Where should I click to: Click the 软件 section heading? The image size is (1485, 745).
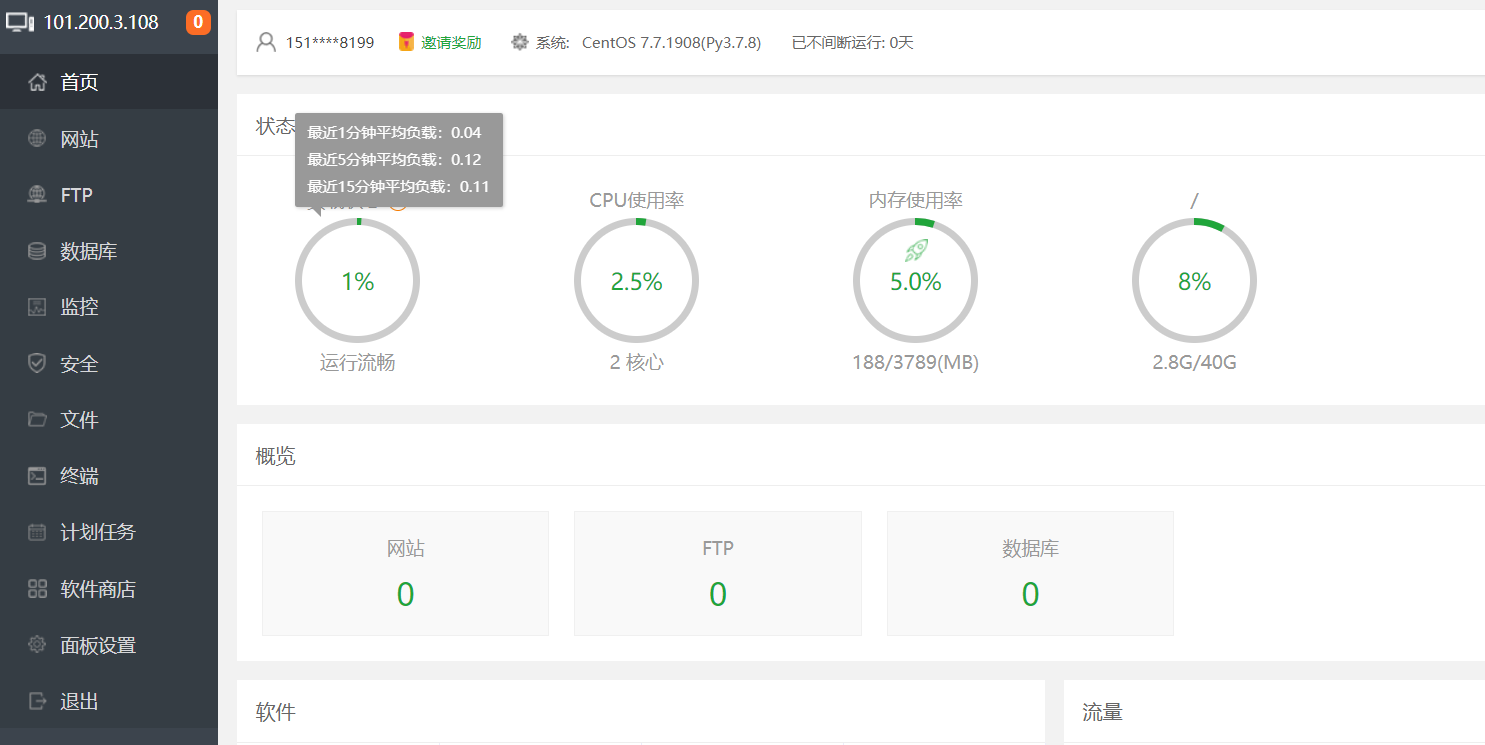[x=275, y=712]
